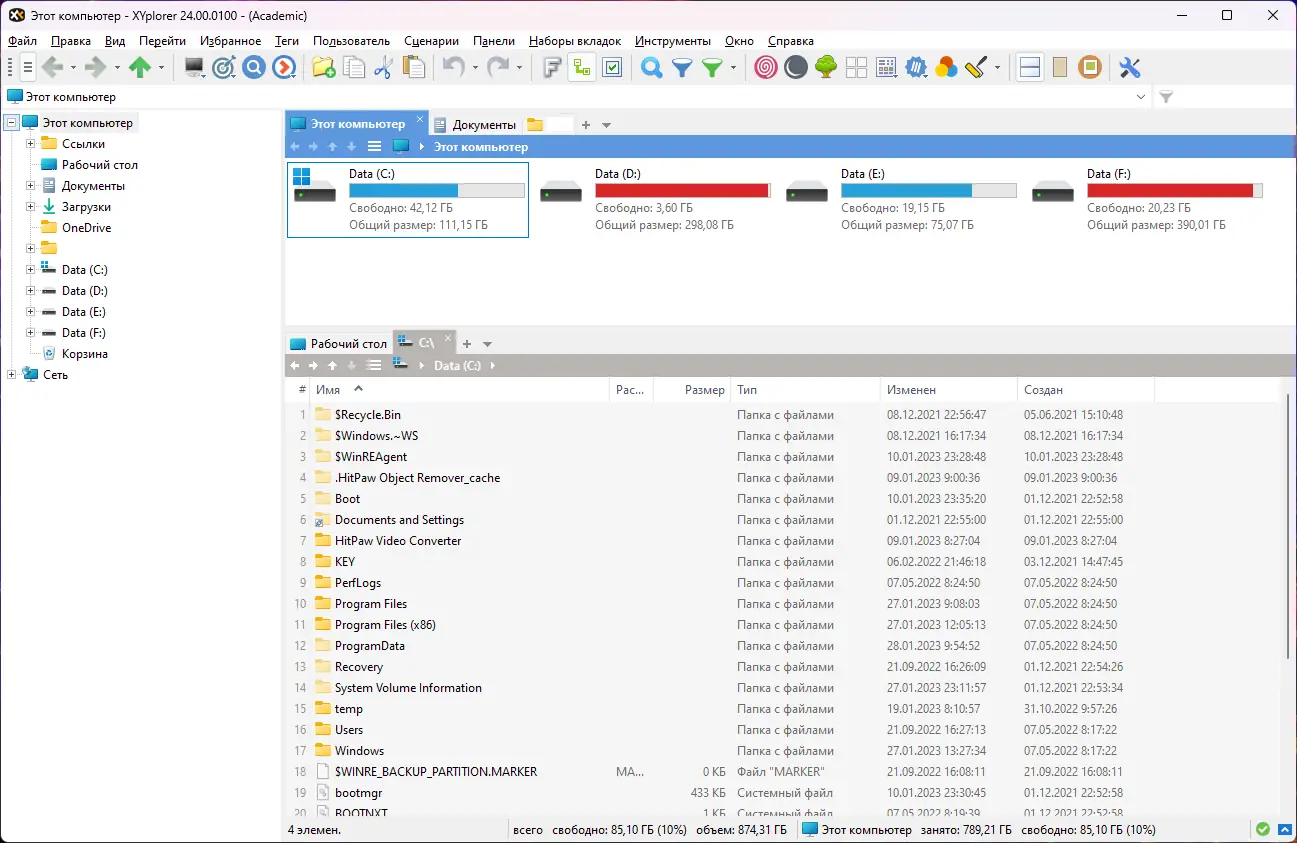Click the Back arrow in main toolbar
The width and height of the screenshot is (1297, 843).
click(x=52, y=67)
